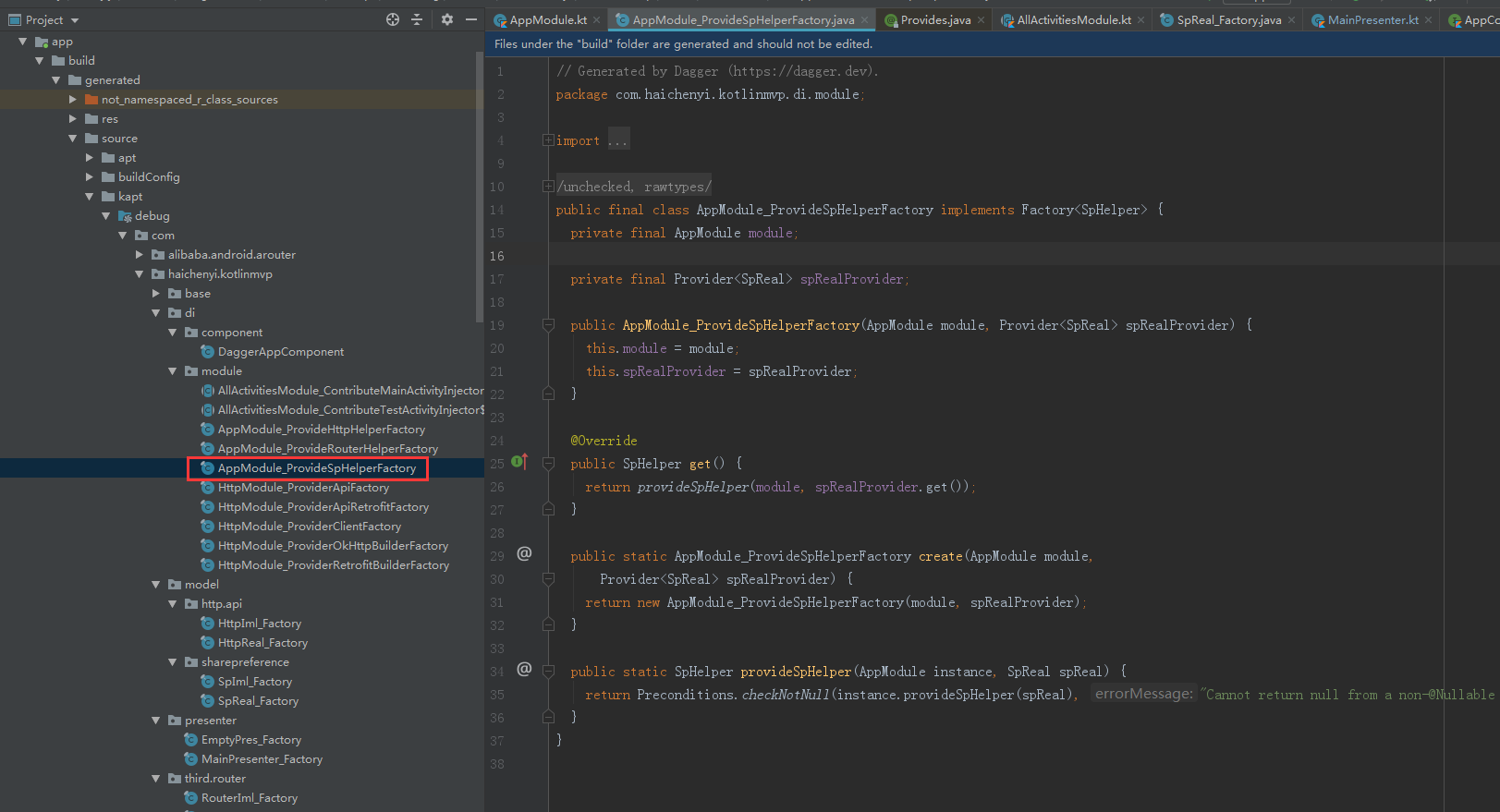Select HttpReal_Factory class
1500x812 pixels.
[262, 643]
